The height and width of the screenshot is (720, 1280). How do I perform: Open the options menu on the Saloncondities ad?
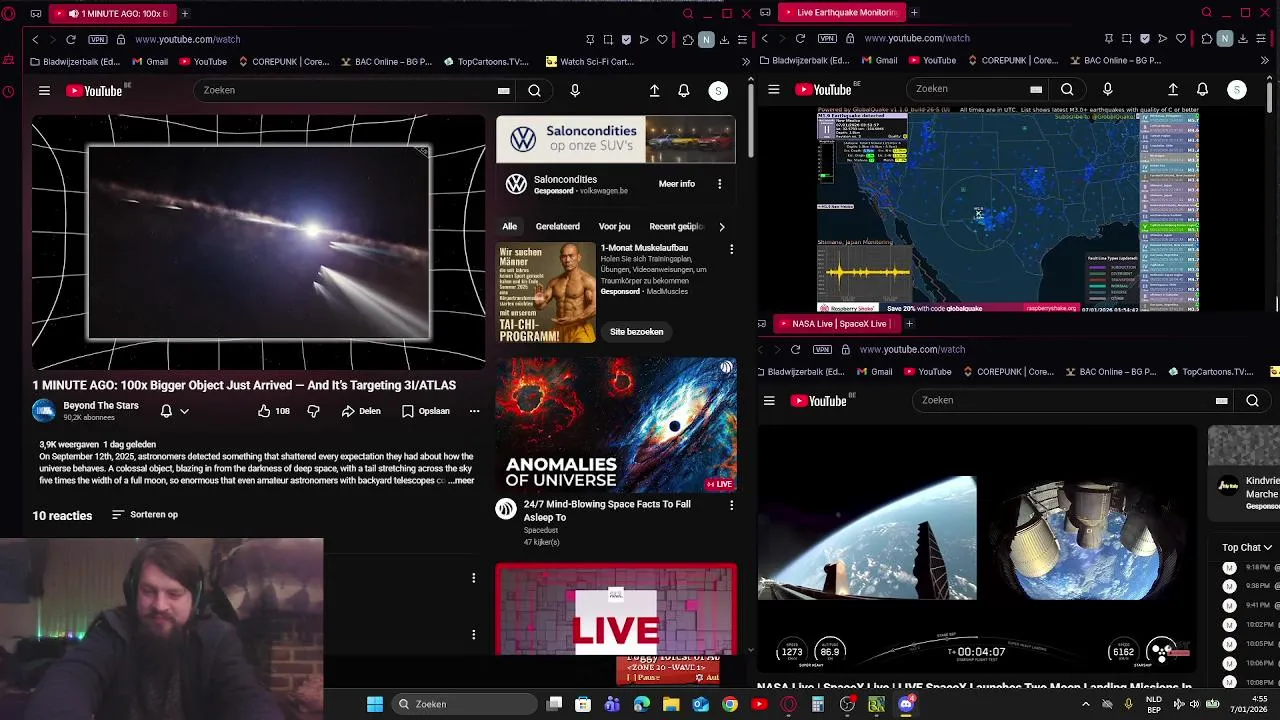coord(719,184)
